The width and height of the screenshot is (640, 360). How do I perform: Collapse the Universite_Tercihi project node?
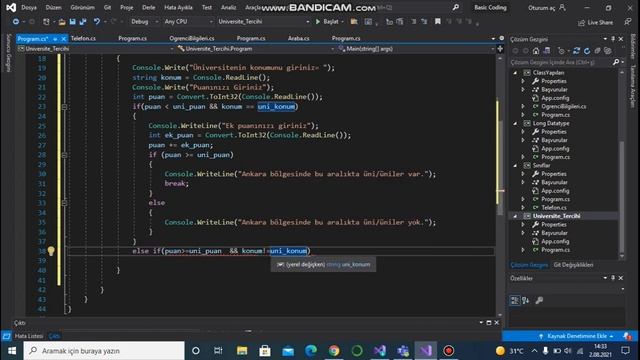coord(515,216)
